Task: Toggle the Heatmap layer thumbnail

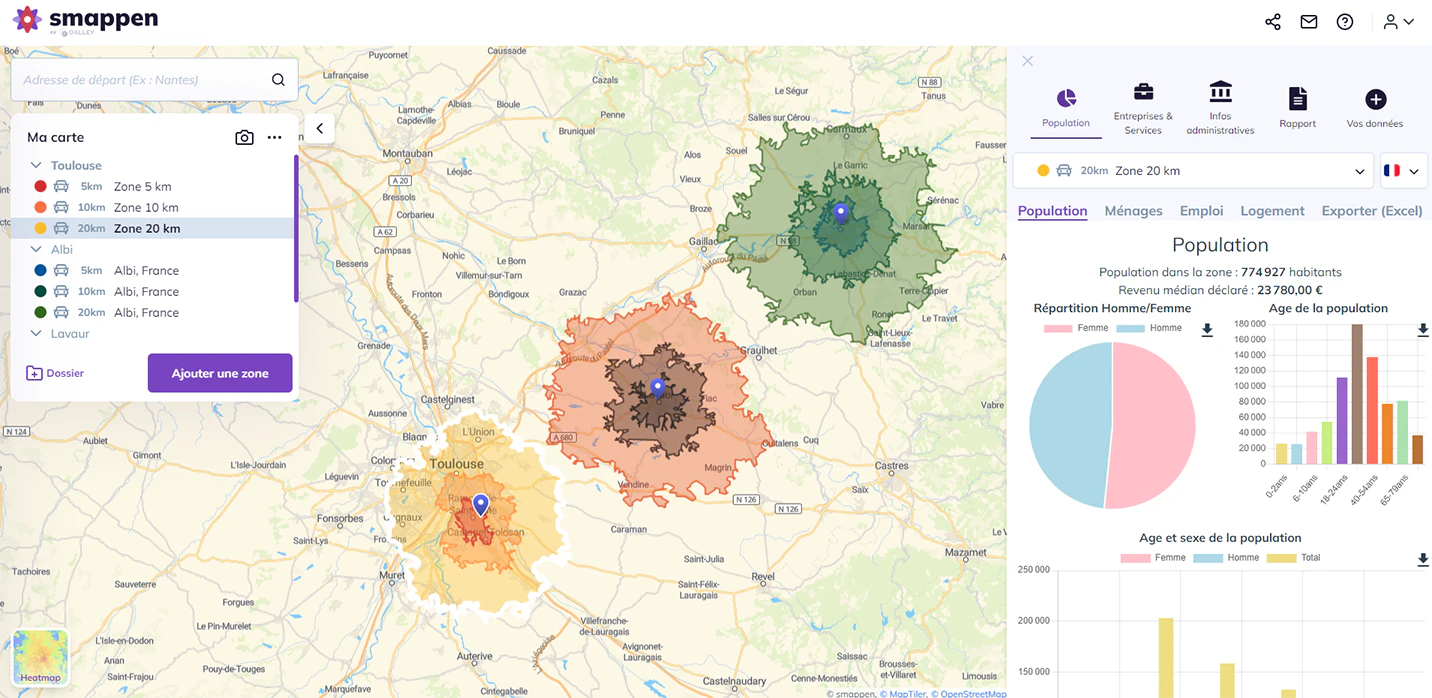Action: click(x=40, y=657)
